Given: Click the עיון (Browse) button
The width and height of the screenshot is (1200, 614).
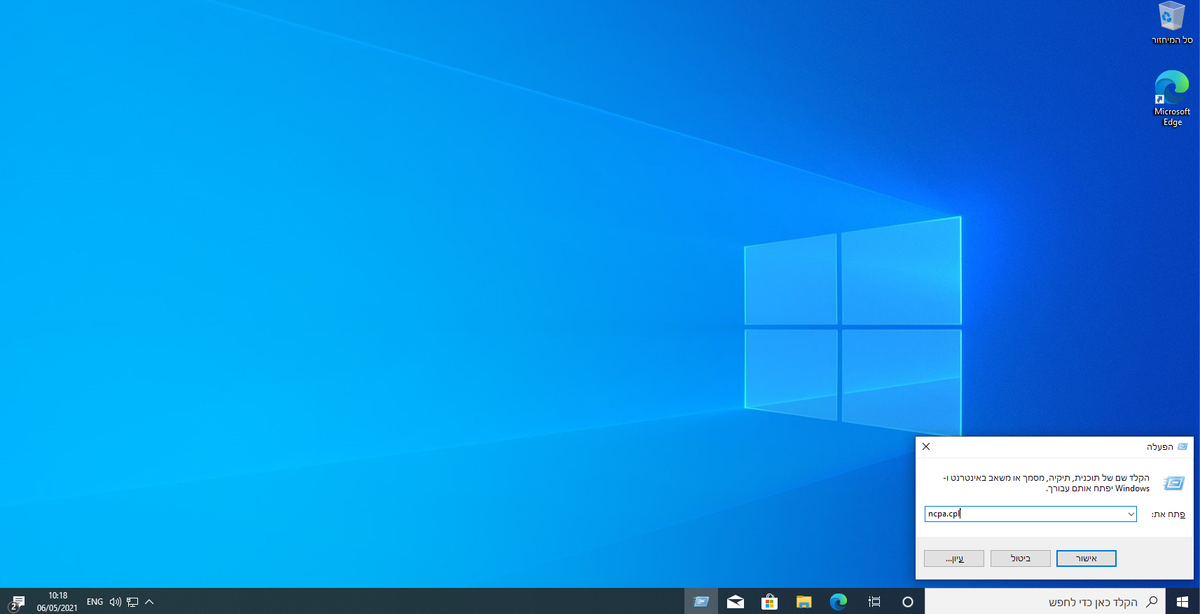Looking at the screenshot, I should 954,558.
